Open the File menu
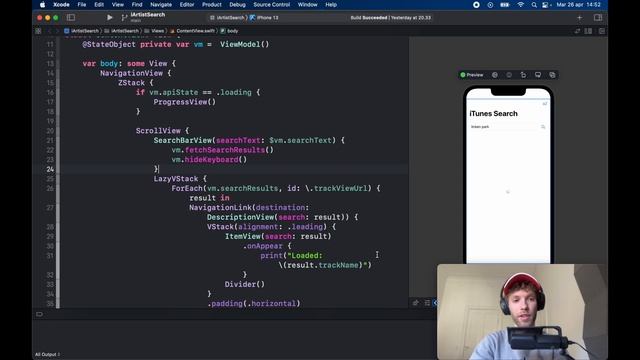640x360 pixels. pyautogui.click(x=82, y=5)
